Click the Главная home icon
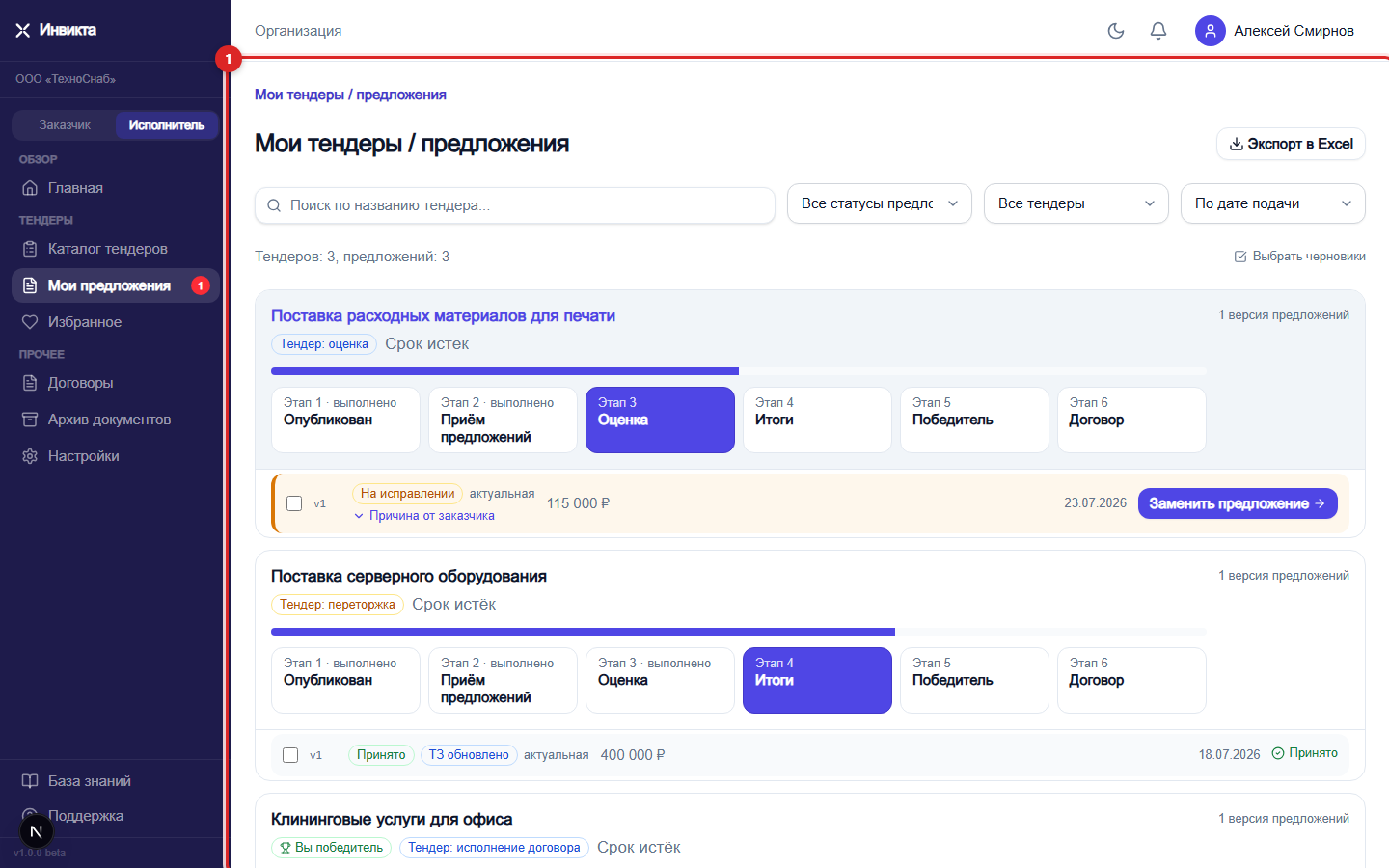Screen dimensions: 1389x868 point(30,188)
